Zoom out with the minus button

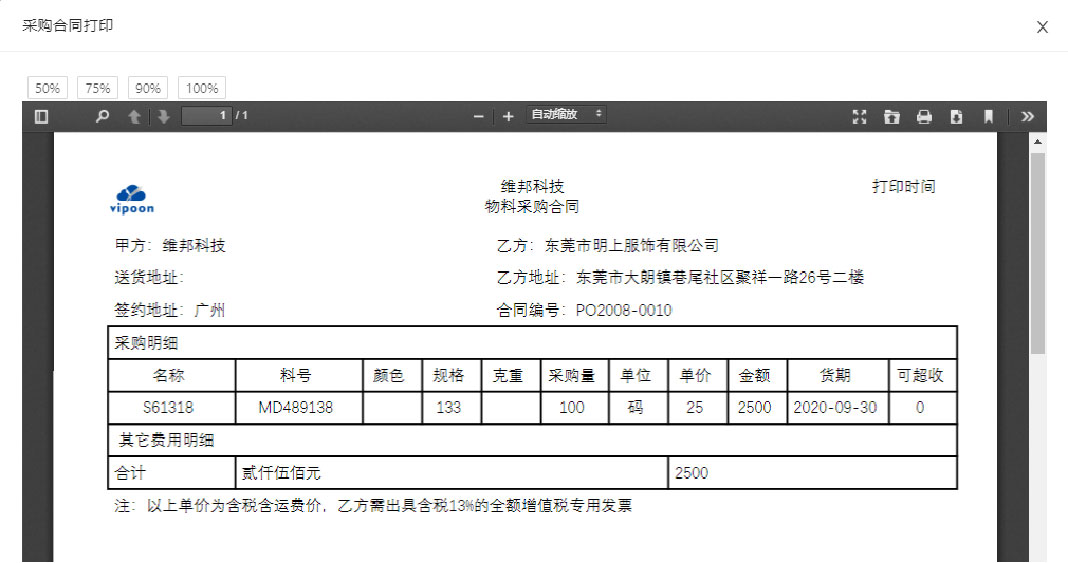479,116
